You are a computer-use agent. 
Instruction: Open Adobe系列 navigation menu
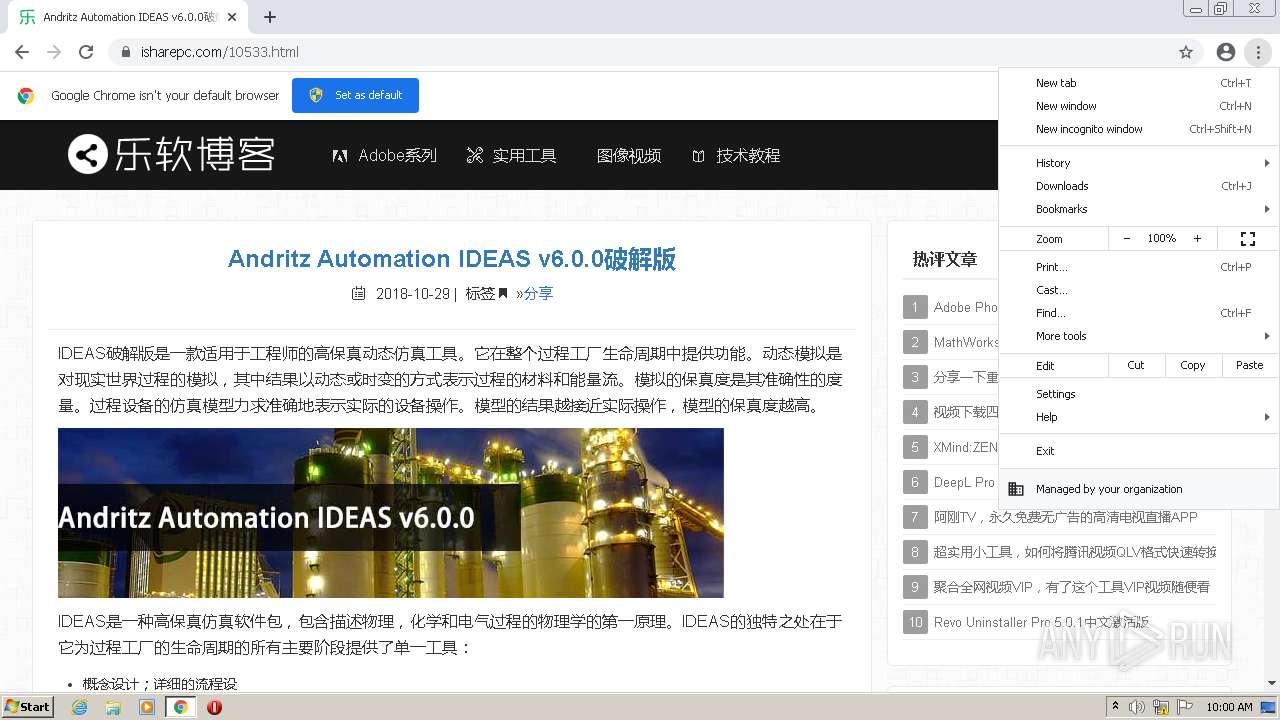coord(385,155)
